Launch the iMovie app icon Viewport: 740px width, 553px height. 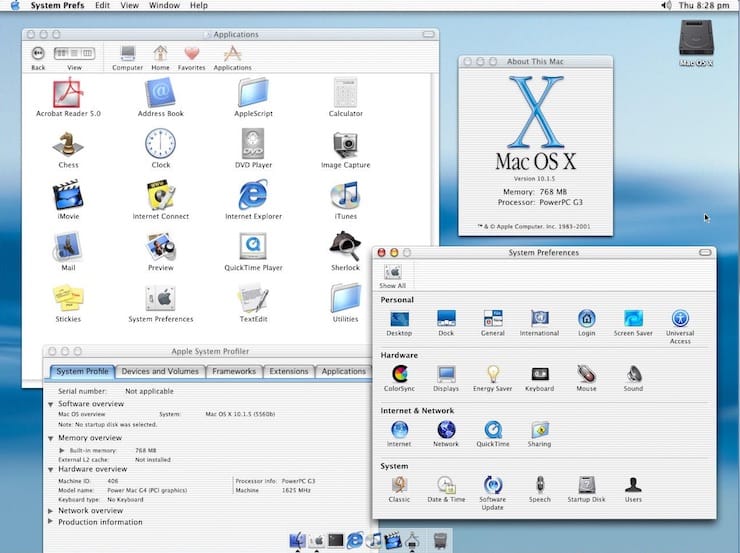[x=68, y=194]
